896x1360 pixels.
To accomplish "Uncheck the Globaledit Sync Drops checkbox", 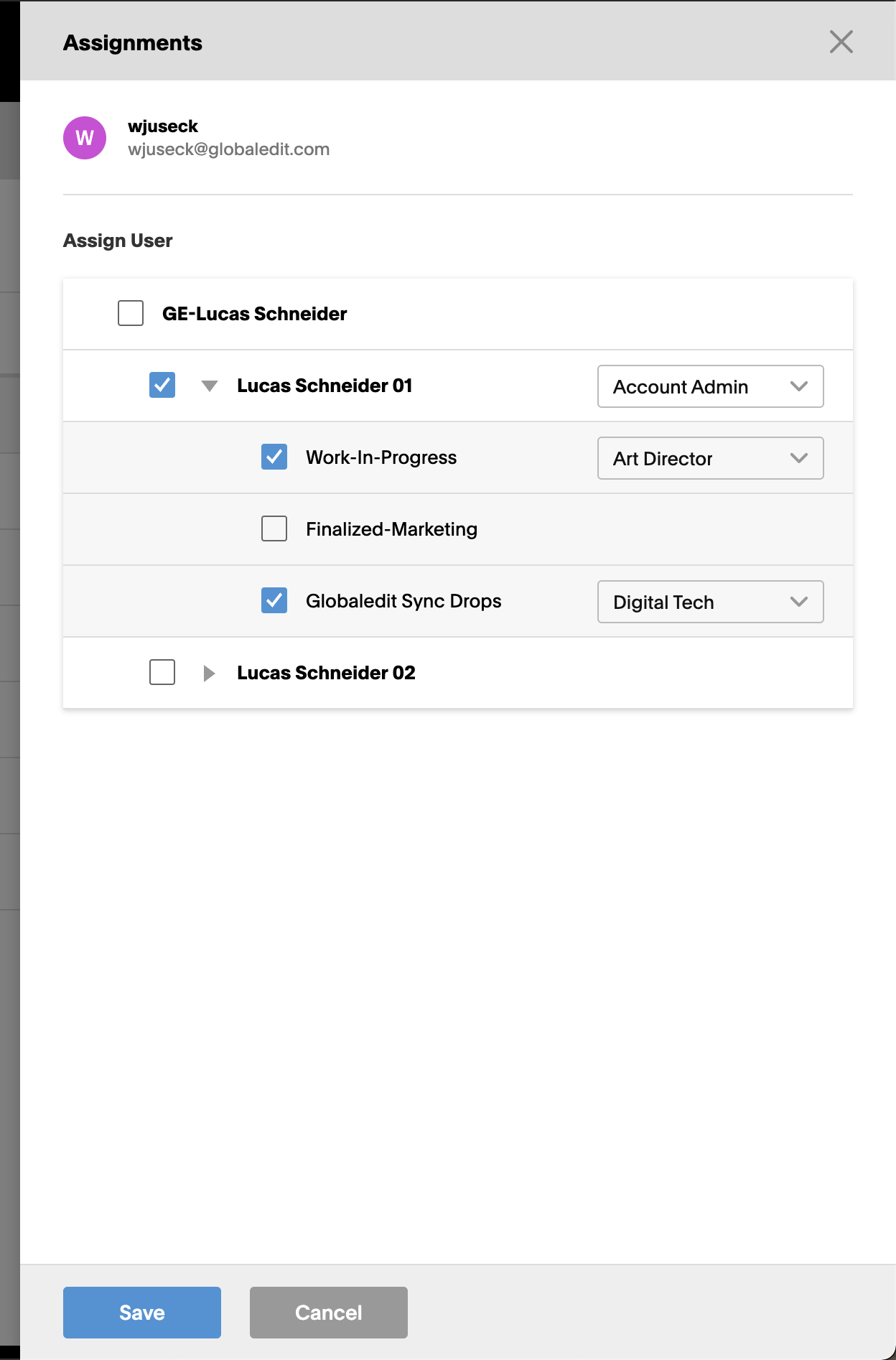I will (x=274, y=600).
